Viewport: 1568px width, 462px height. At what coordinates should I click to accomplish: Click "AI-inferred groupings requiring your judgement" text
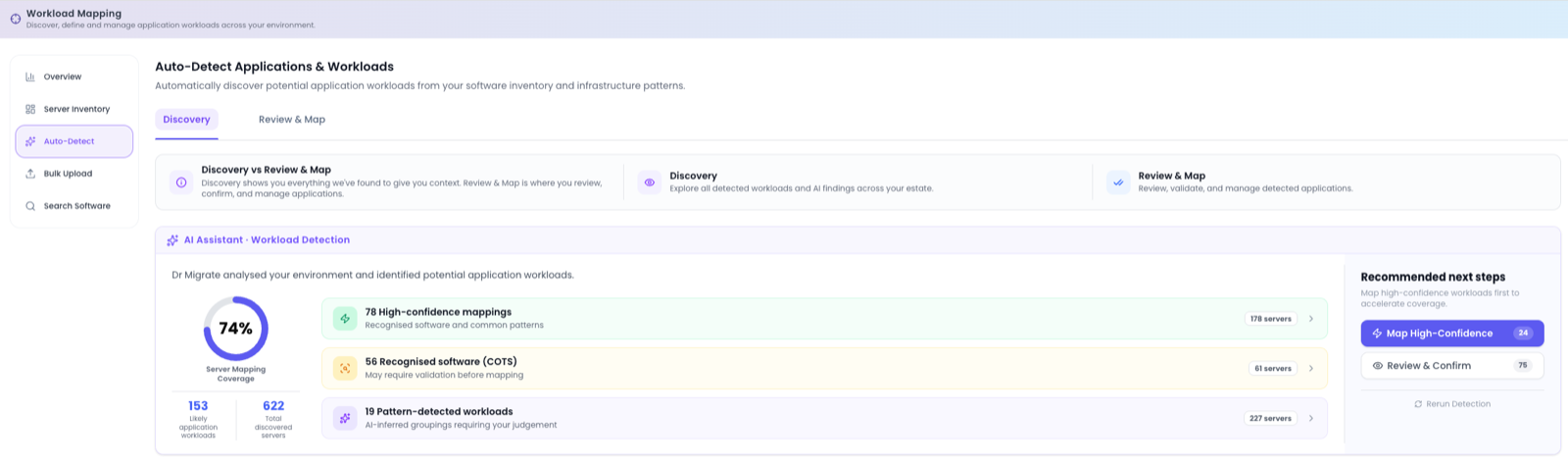[461, 425]
